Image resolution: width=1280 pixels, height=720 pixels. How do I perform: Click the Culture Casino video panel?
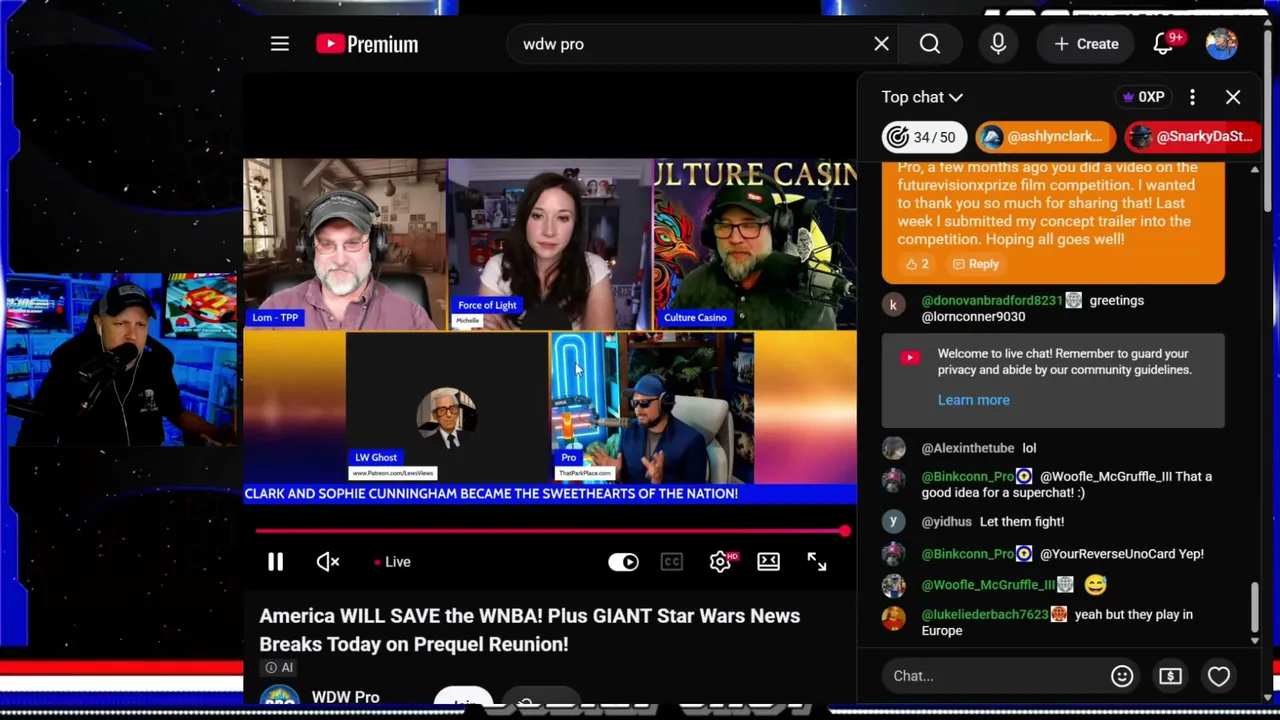tap(755, 244)
